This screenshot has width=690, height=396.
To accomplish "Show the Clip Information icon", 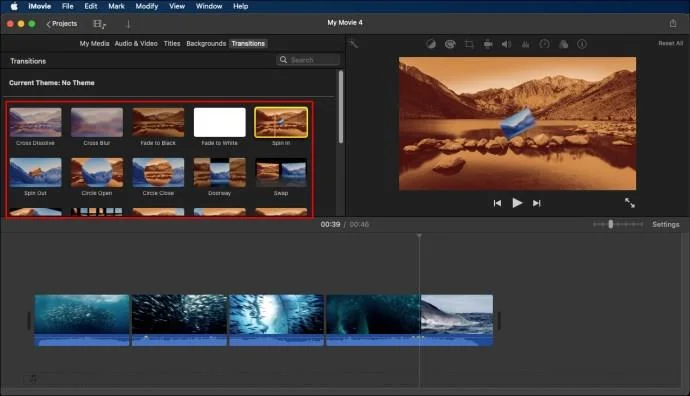I will click(582, 44).
